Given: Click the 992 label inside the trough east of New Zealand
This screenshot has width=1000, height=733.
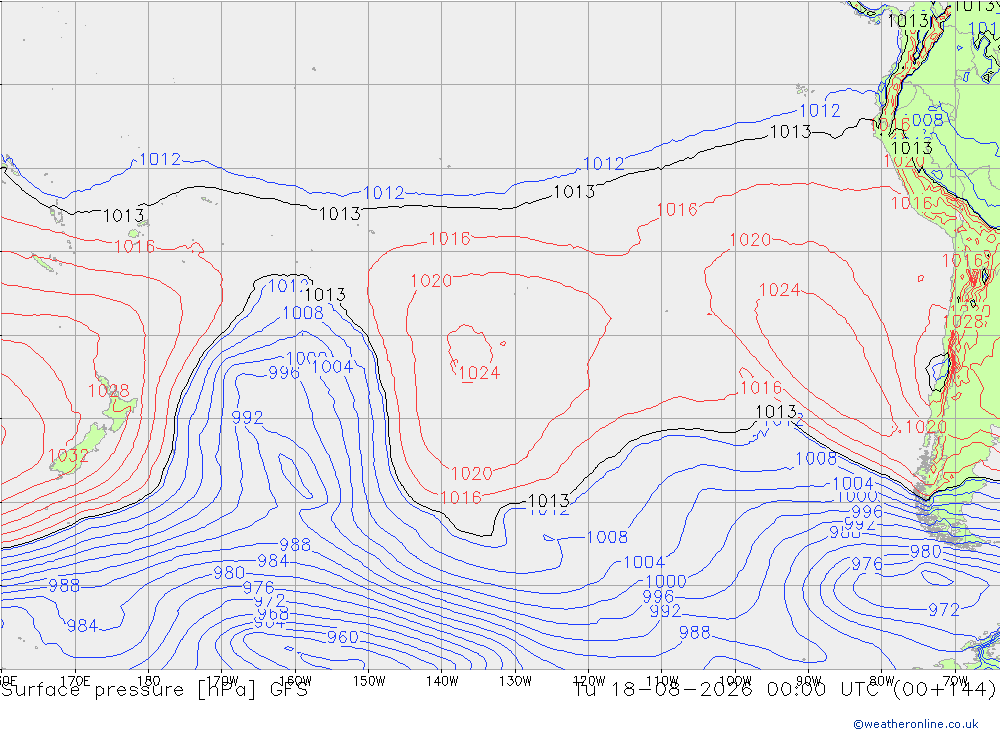Looking at the screenshot, I should pos(247,417).
